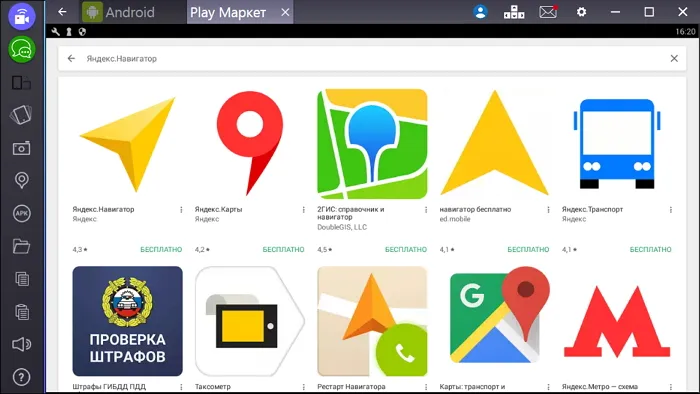Open the Яндекс.Транспорт blue bus icon
This screenshot has width=700, height=394.
click(617, 144)
